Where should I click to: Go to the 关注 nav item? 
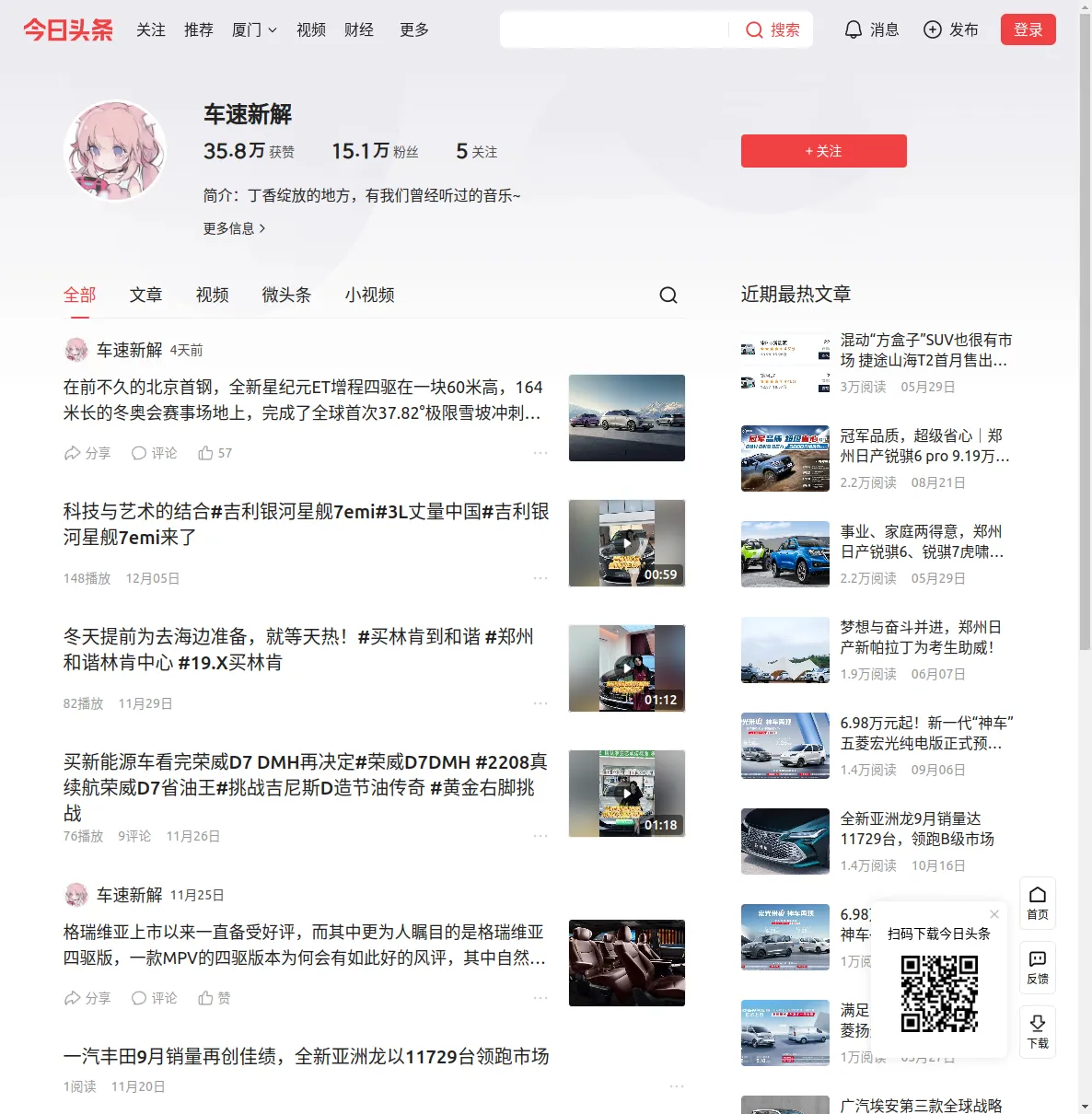151,29
